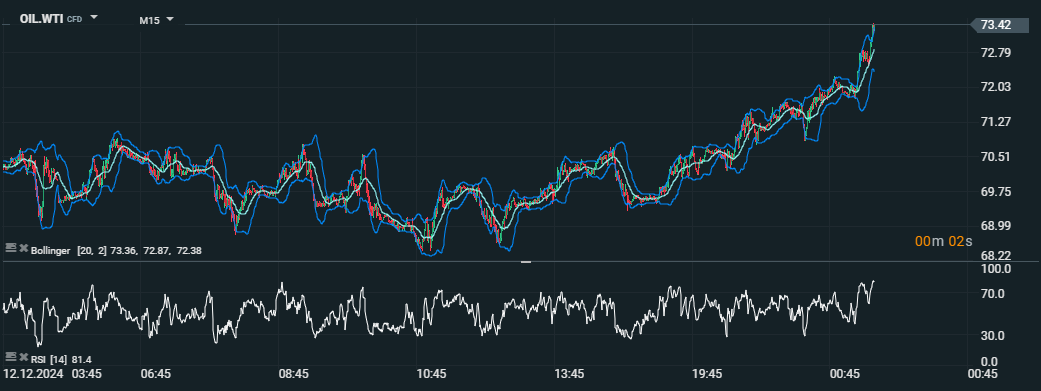The image size is (1041, 391).
Task: Open the OIL.WTI symbol dropdown
Action: [x=94, y=17]
